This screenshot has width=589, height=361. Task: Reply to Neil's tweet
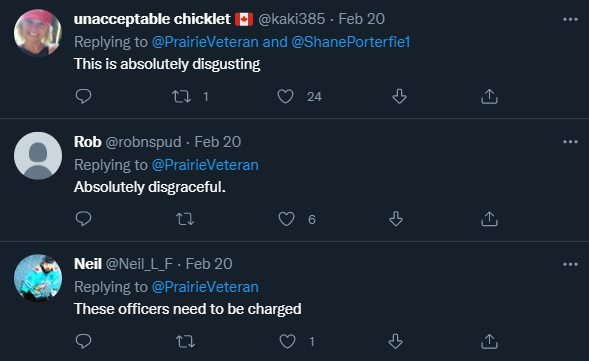[83, 341]
